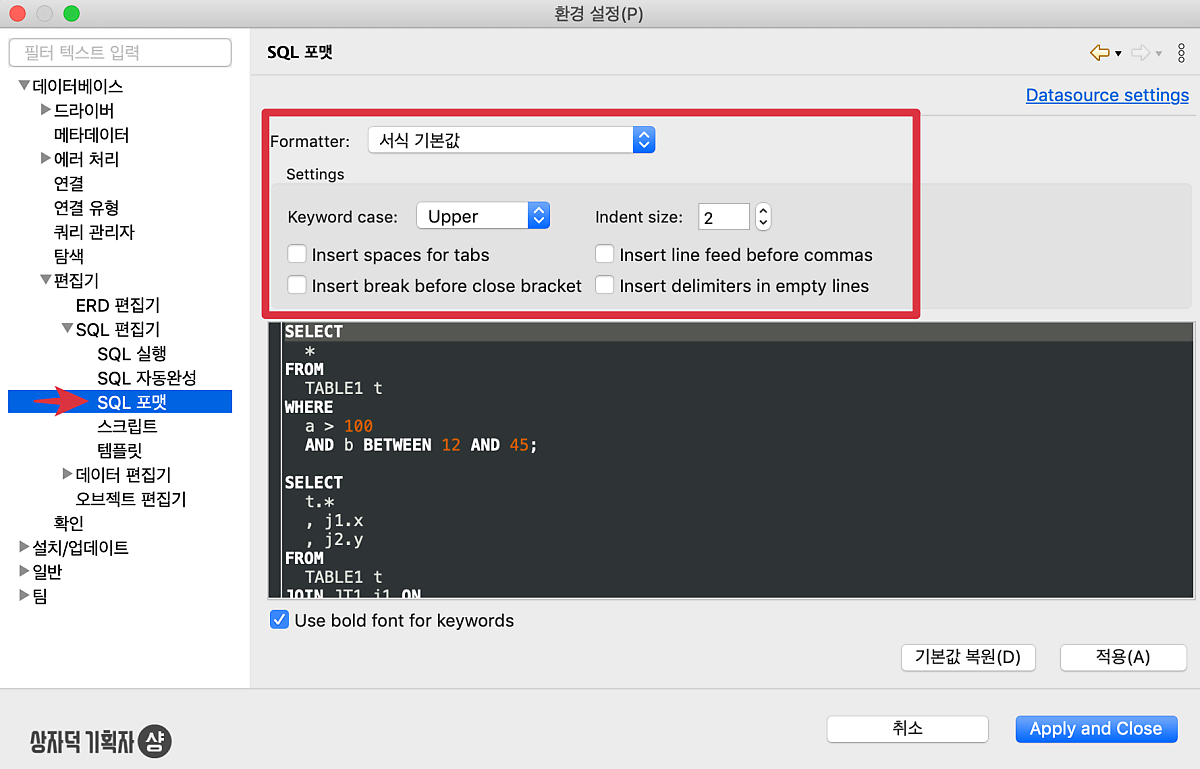Expand the 데이터 편집기 tree node
The image size is (1200, 769).
(x=67, y=474)
